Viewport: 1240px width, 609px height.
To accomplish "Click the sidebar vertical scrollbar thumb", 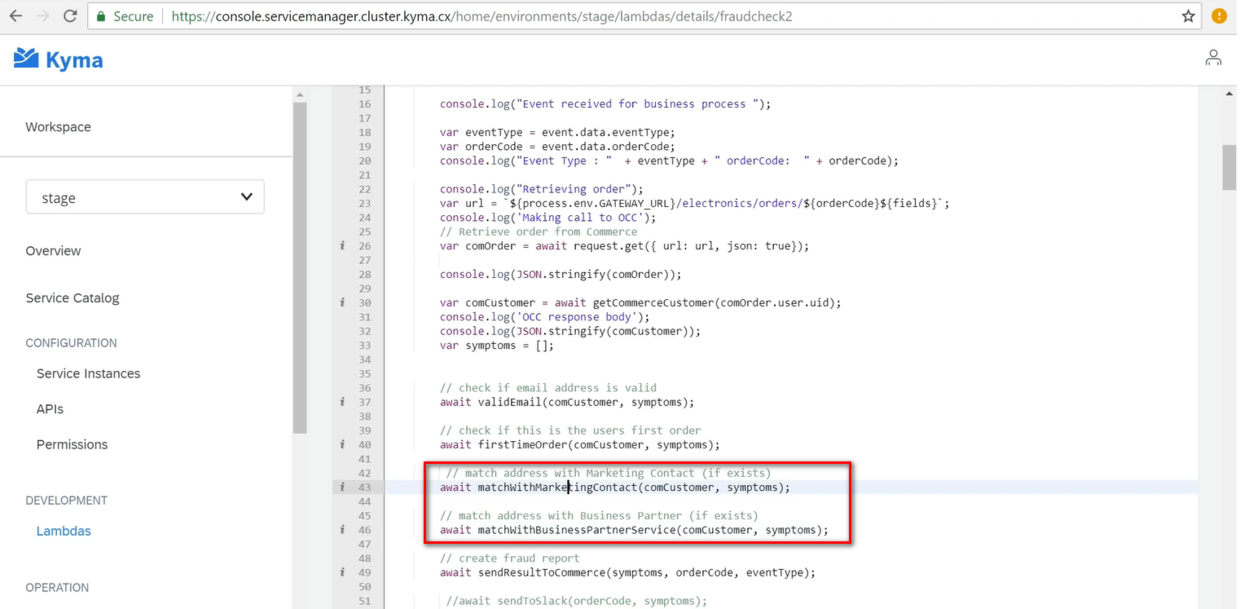I will (300, 268).
